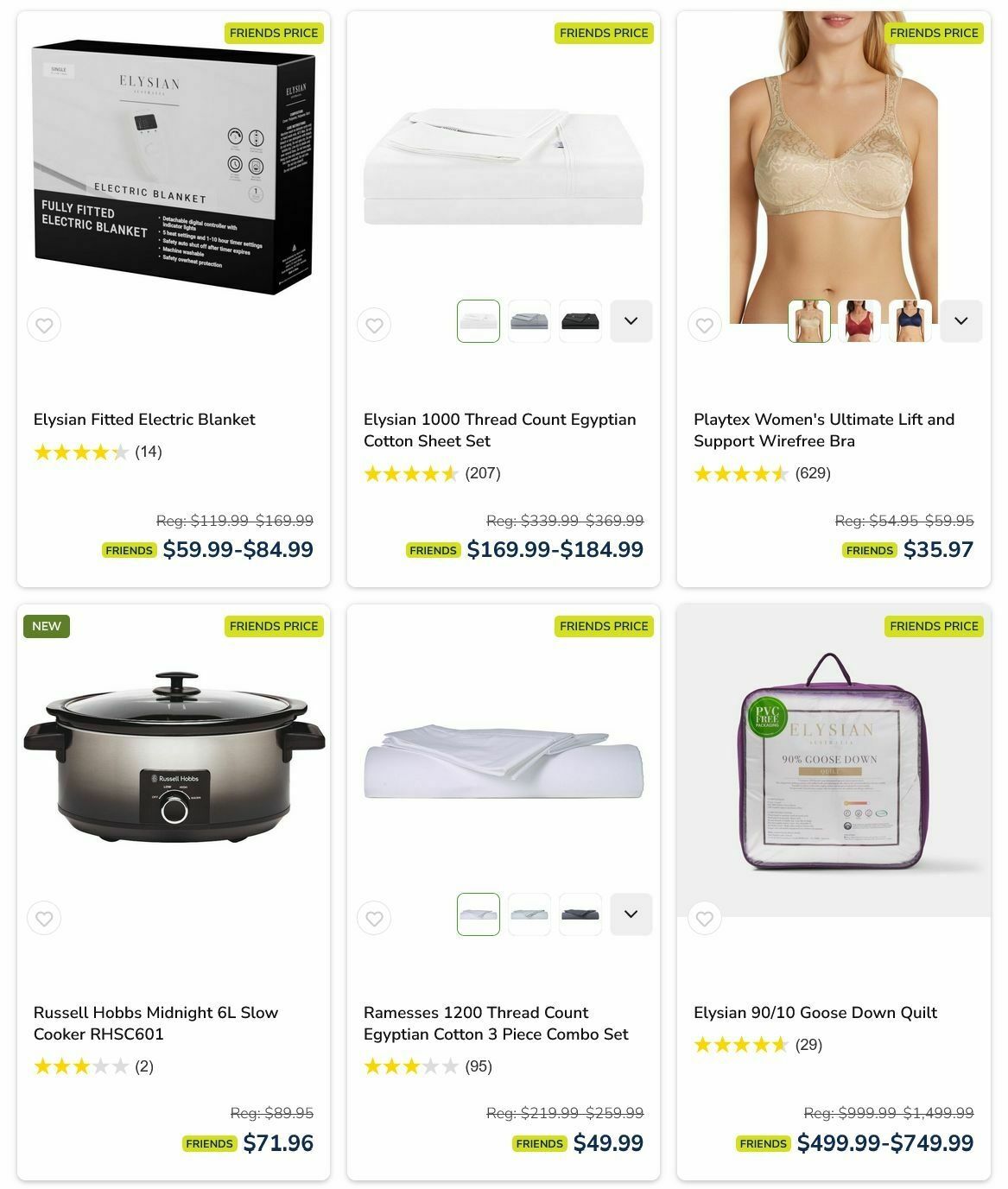
Task: Choose the dark Ramesses combo set swatch
Action: coord(580,914)
